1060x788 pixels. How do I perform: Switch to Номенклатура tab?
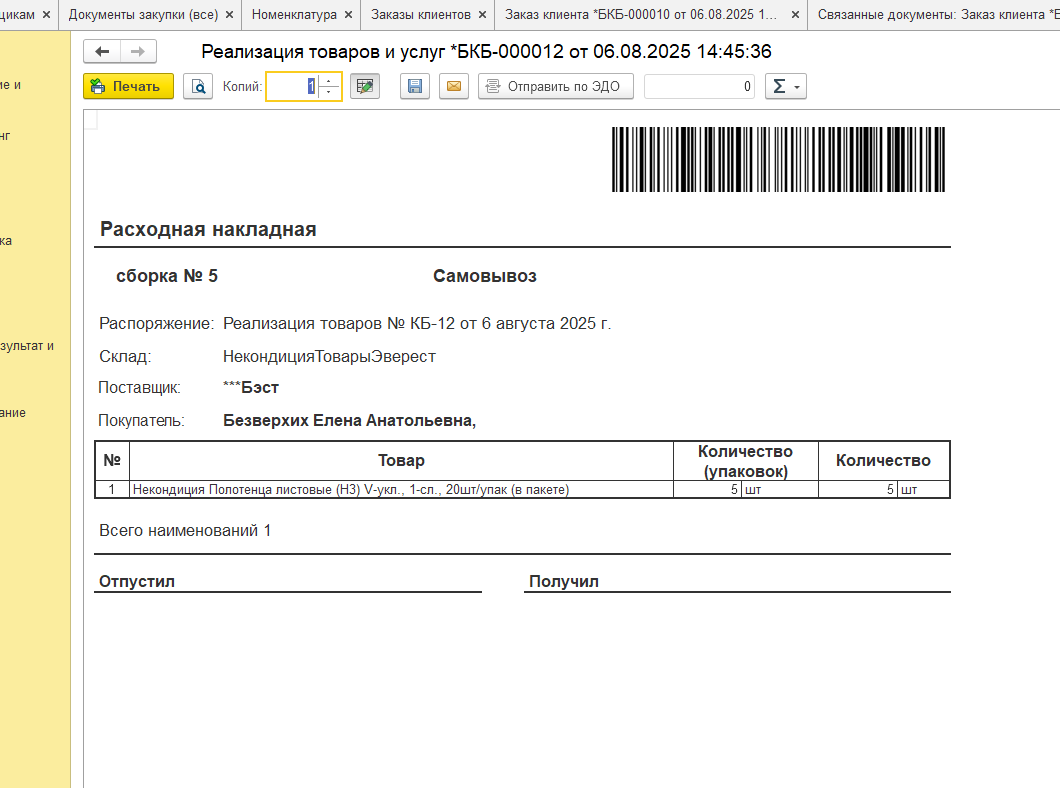[294, 15]
